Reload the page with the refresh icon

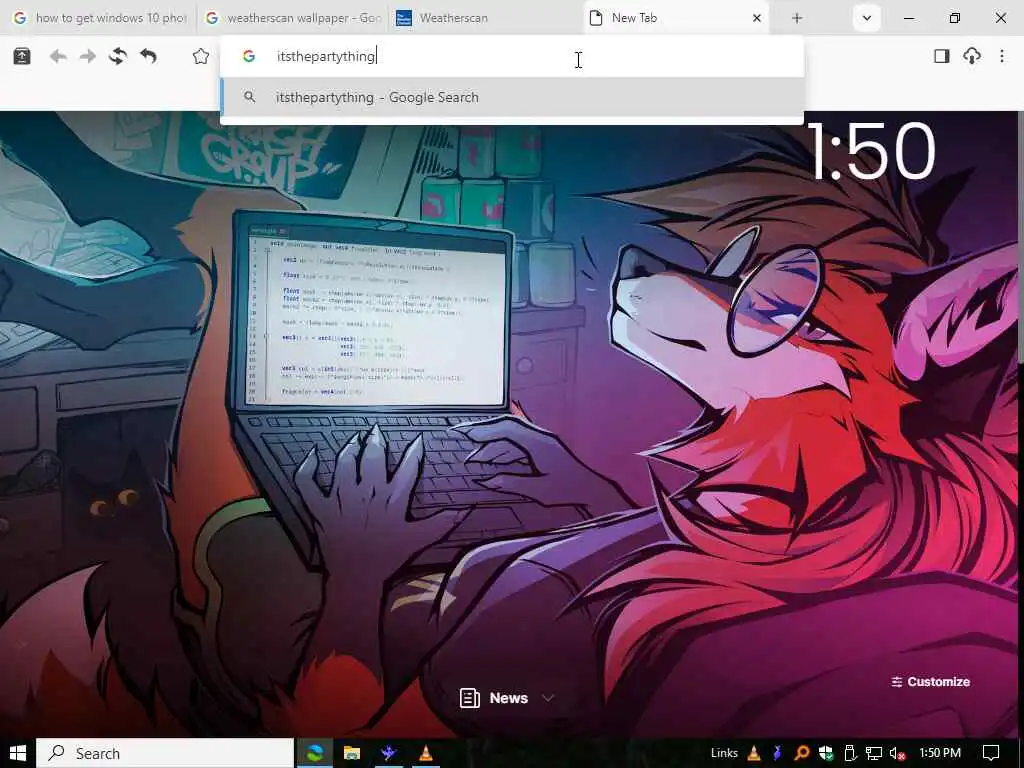[118, 57]
